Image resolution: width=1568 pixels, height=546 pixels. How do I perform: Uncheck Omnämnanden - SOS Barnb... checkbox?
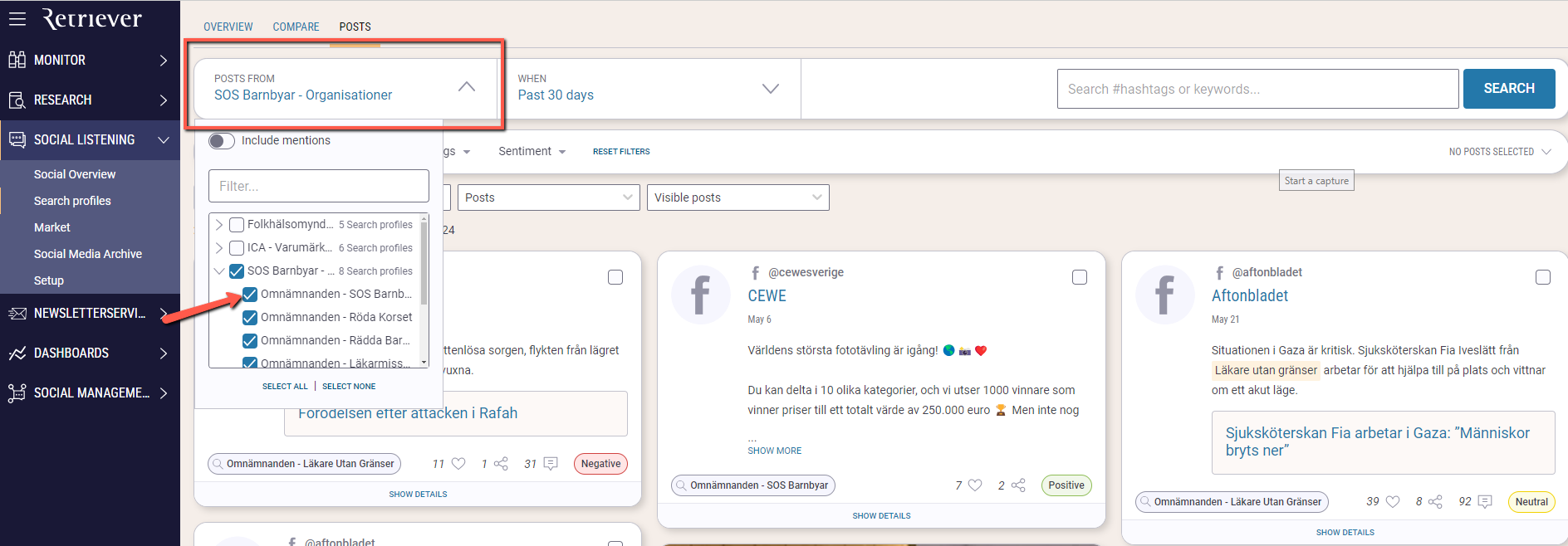250,295
